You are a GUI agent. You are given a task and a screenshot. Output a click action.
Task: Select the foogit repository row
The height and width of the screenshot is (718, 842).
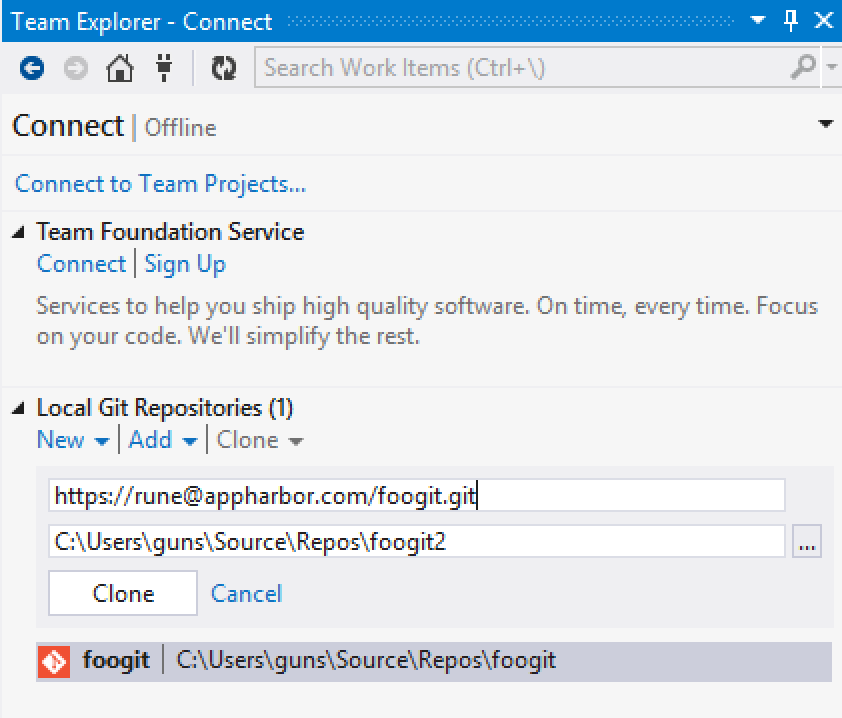[434, 661]
